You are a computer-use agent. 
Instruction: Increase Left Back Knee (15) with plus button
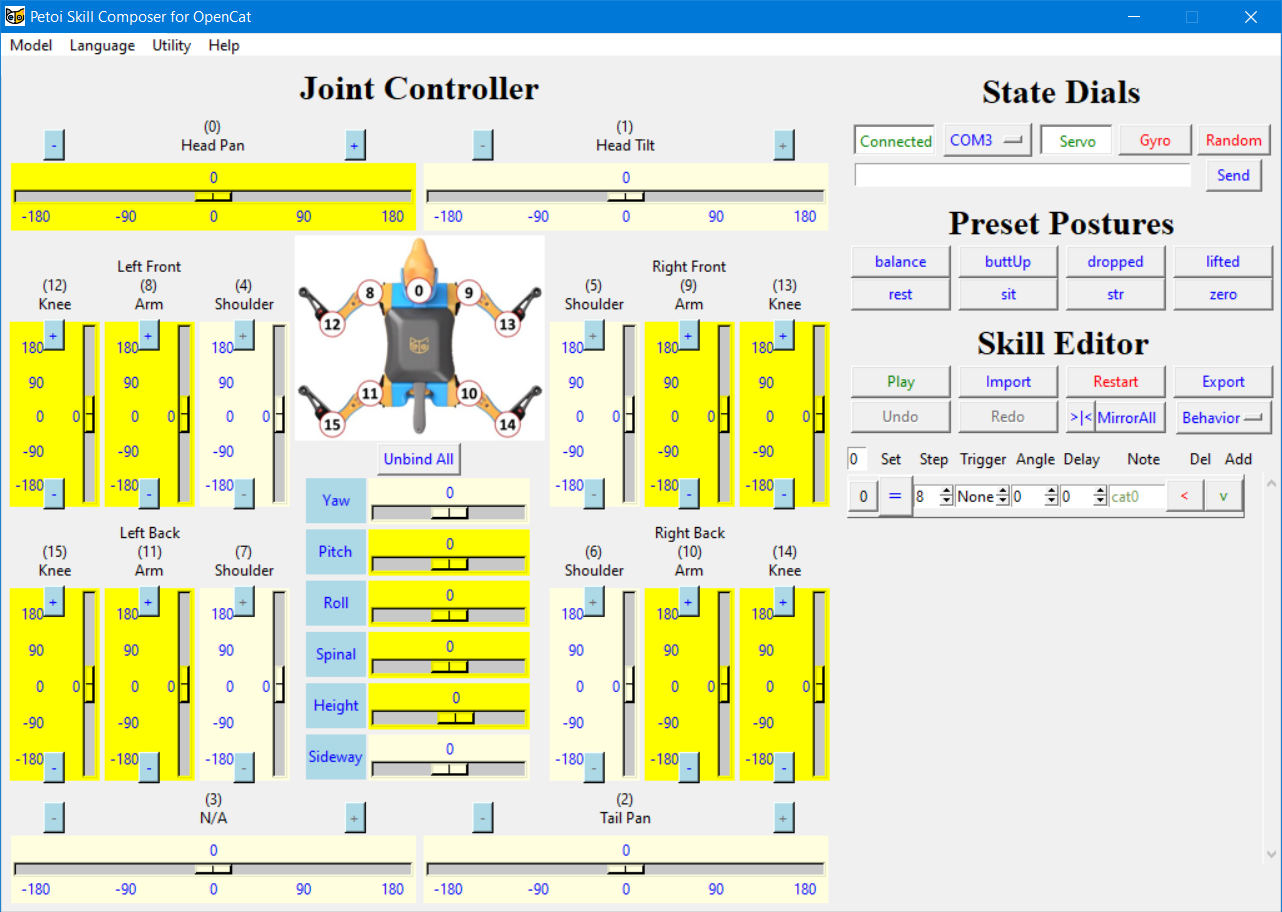pos(54,601)
